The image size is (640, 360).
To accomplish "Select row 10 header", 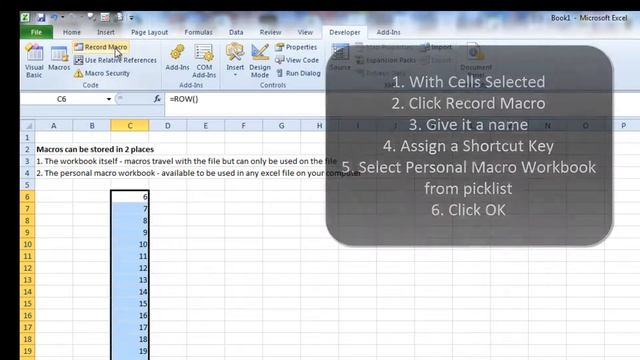I will point(27,244).
